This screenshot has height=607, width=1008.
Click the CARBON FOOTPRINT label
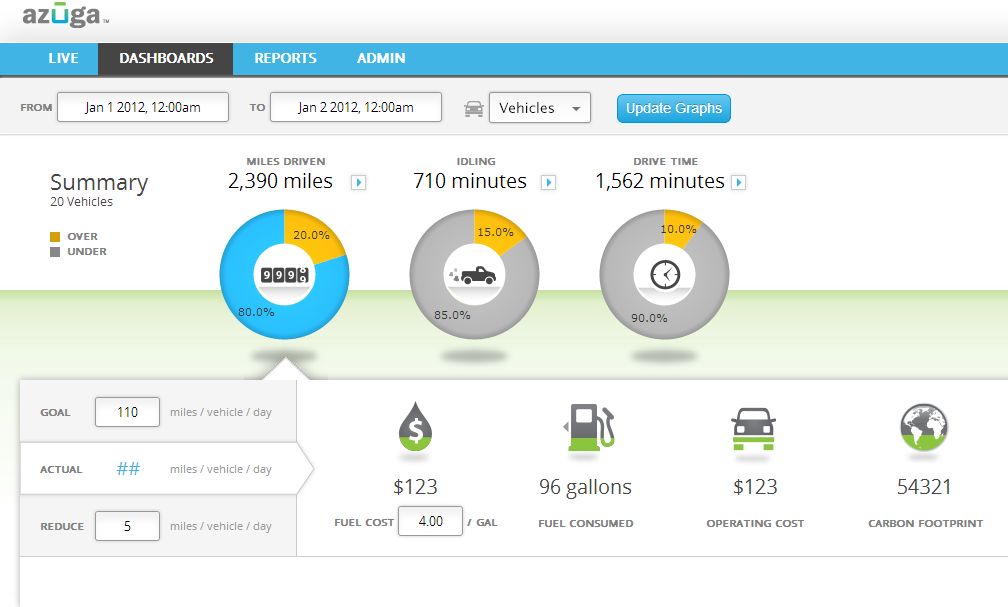[x=925, y=523]
